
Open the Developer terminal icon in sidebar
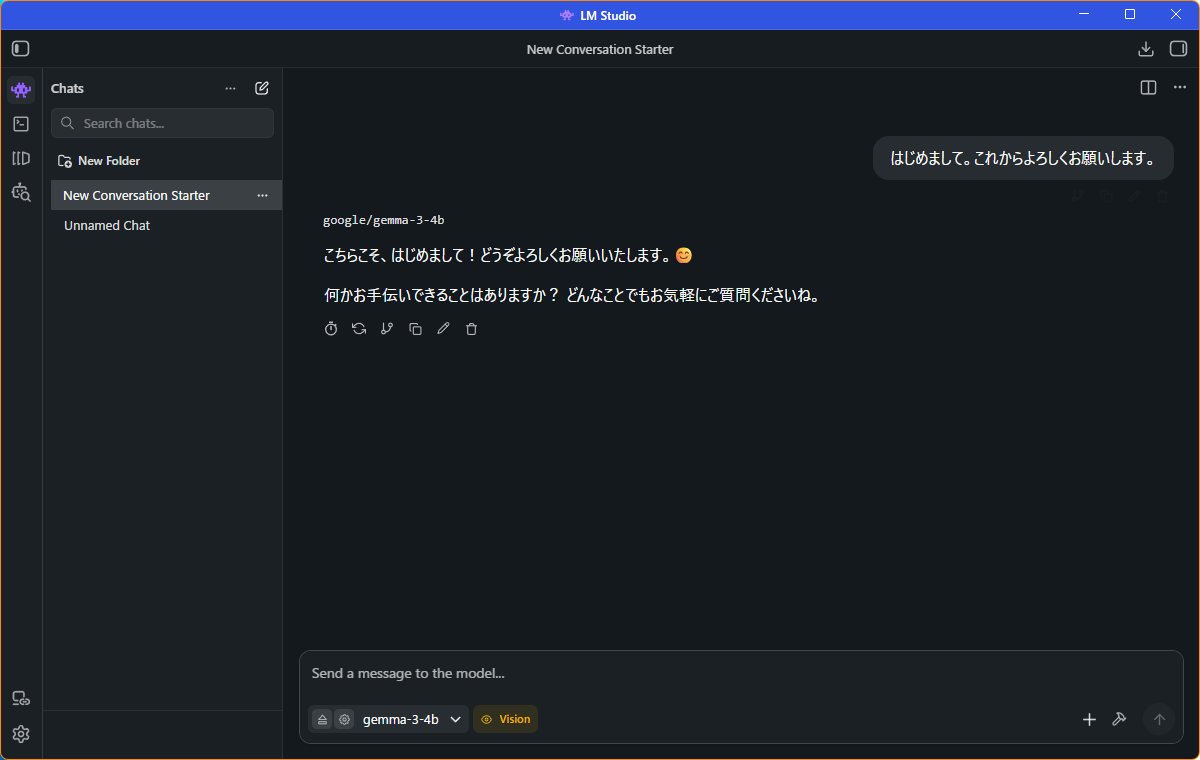click(21, 124)
